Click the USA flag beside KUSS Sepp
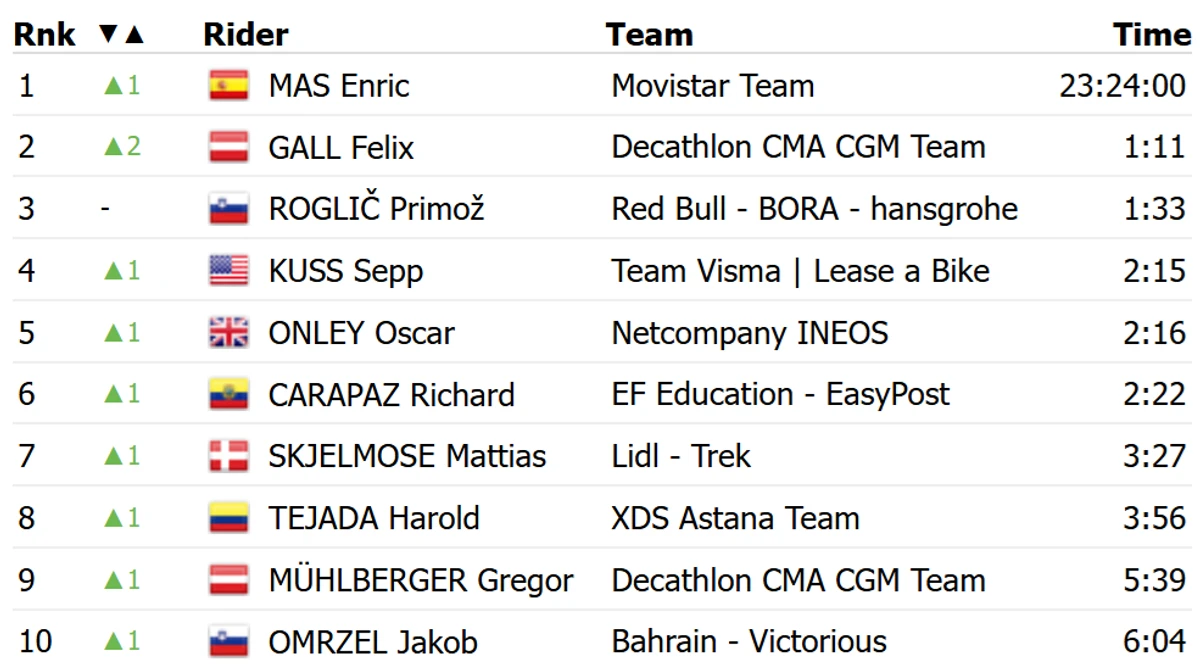 229,270
